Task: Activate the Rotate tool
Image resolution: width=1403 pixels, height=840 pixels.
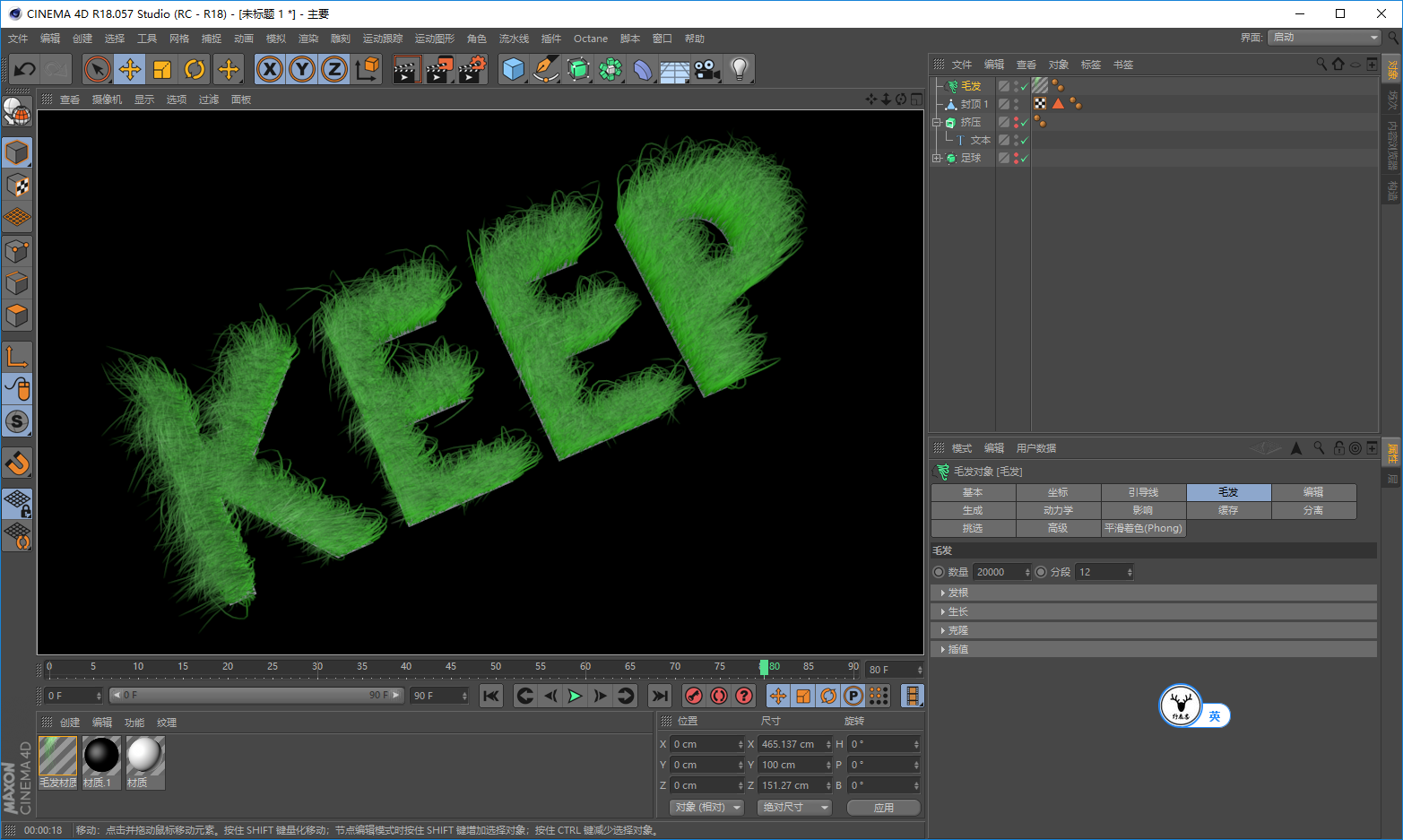Action: [195, 69]
